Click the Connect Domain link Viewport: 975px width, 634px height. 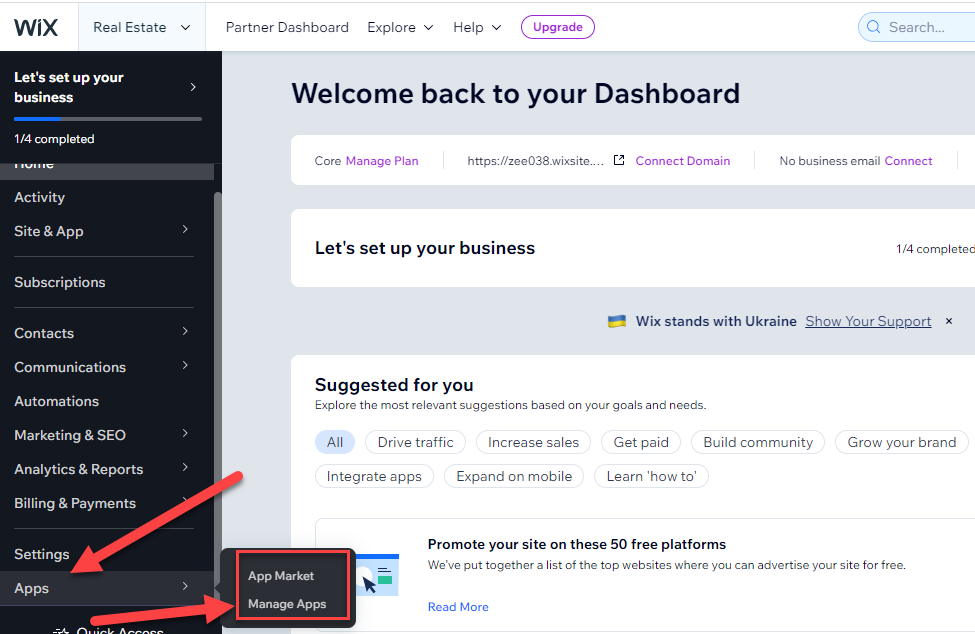click(x=683, y=161)
